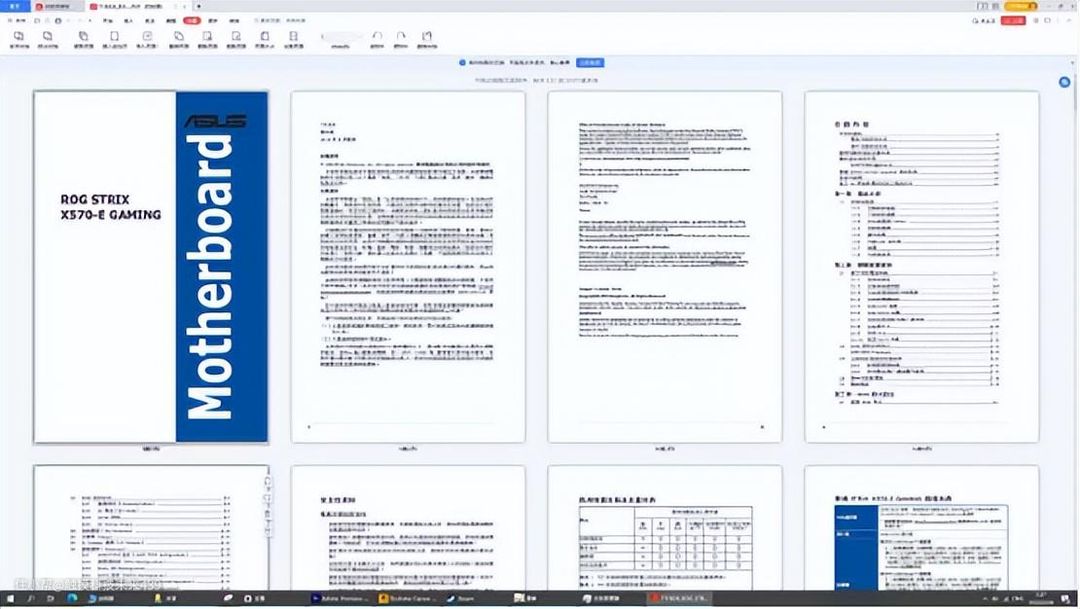Click the Windows Start button on the taskbar
The image size is (1080, 609).
(x=13, y=598)
